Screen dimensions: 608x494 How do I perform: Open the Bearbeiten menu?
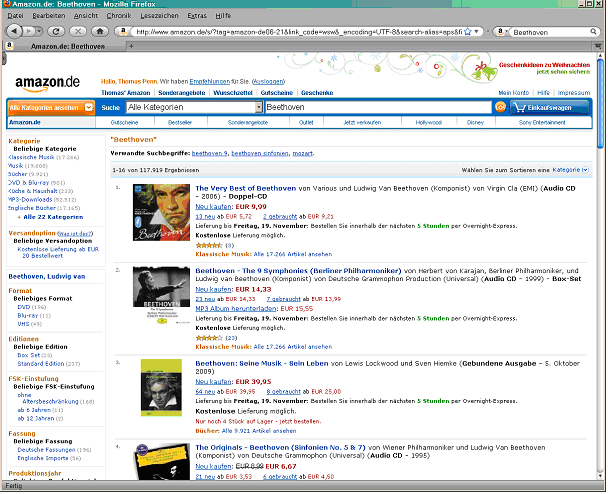[49, 16]
